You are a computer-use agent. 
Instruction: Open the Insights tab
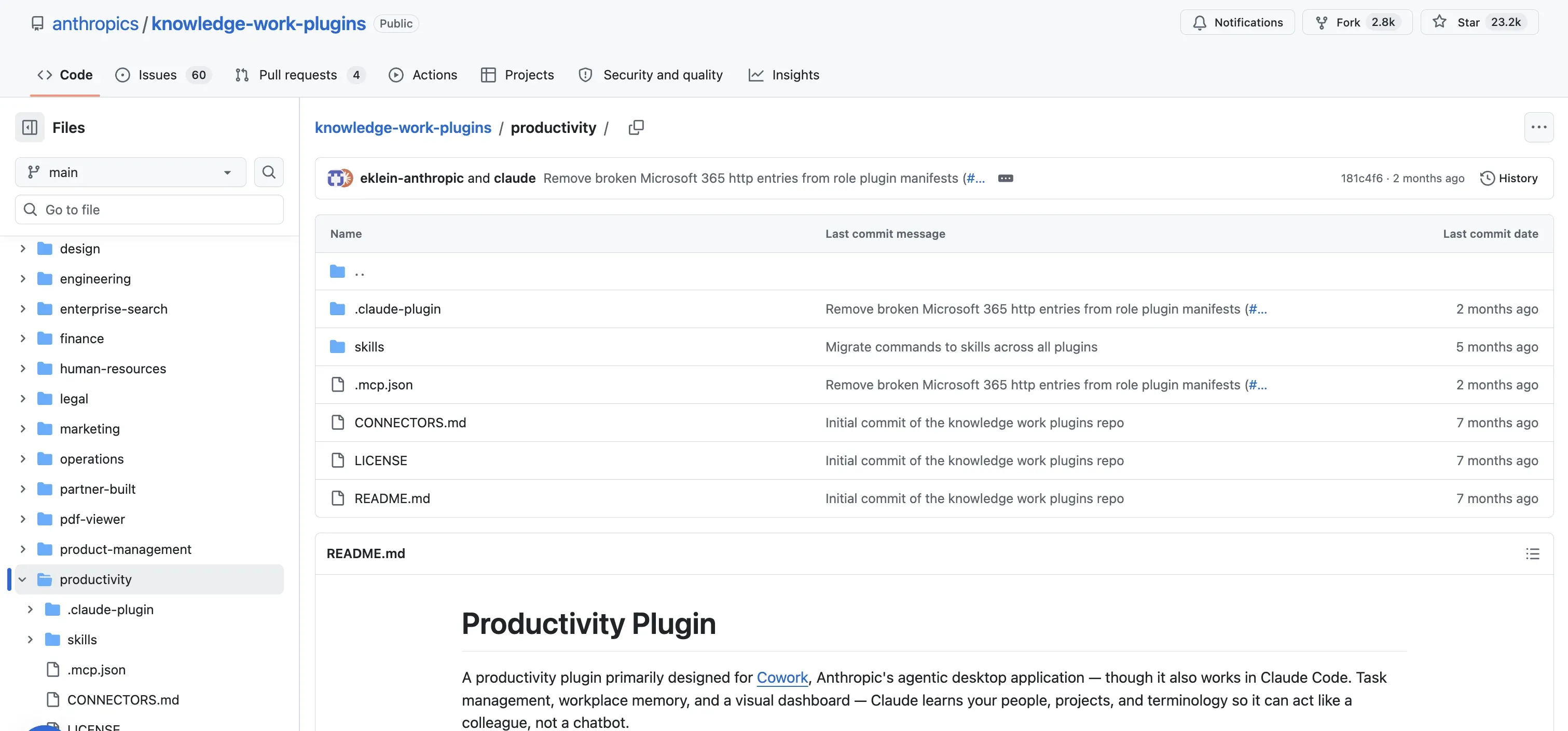pyautogui.click(x=783, y=75)
